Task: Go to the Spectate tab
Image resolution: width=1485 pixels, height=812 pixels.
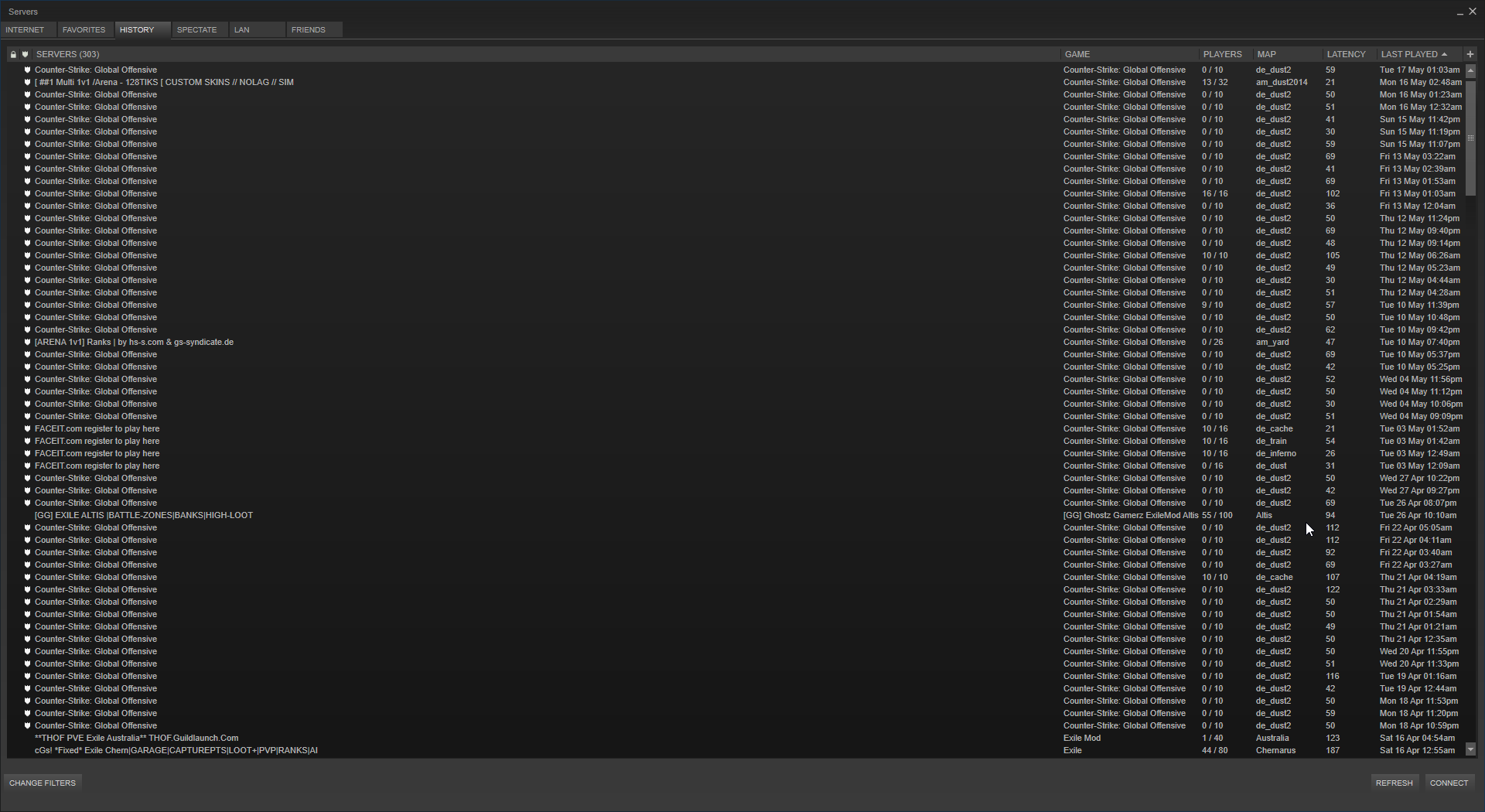Action: click(200, 29)
